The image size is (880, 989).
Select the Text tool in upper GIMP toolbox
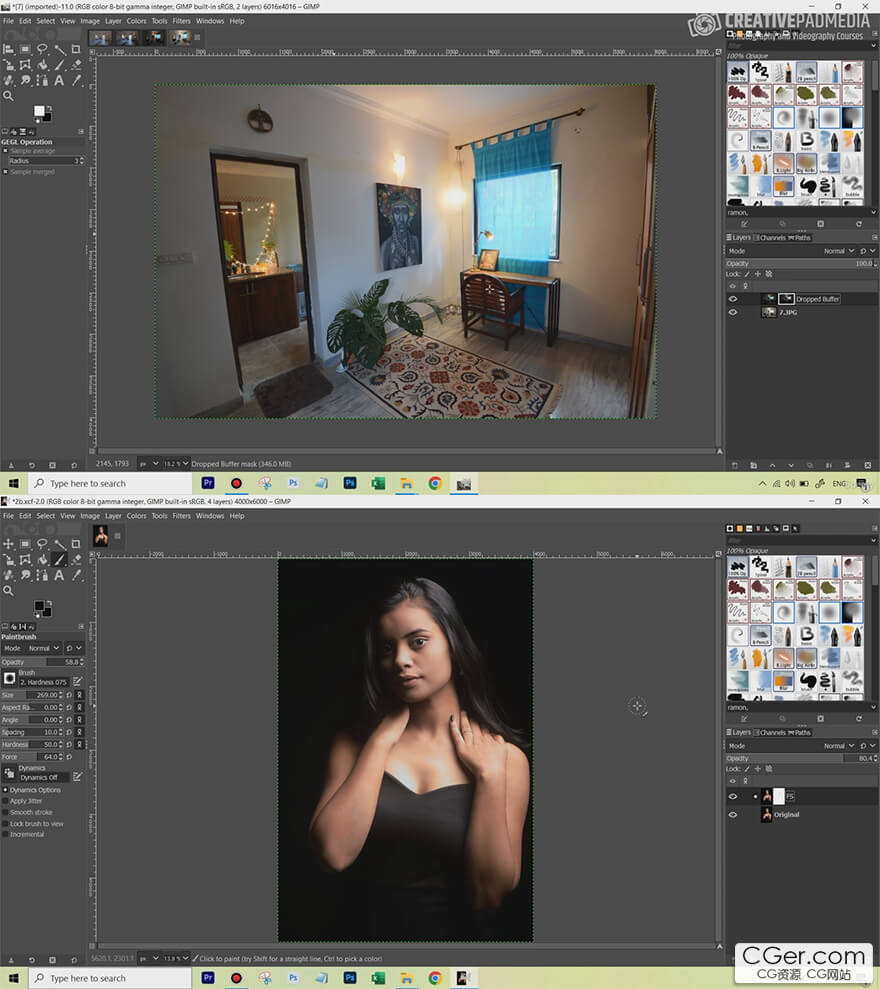point(60,80)
